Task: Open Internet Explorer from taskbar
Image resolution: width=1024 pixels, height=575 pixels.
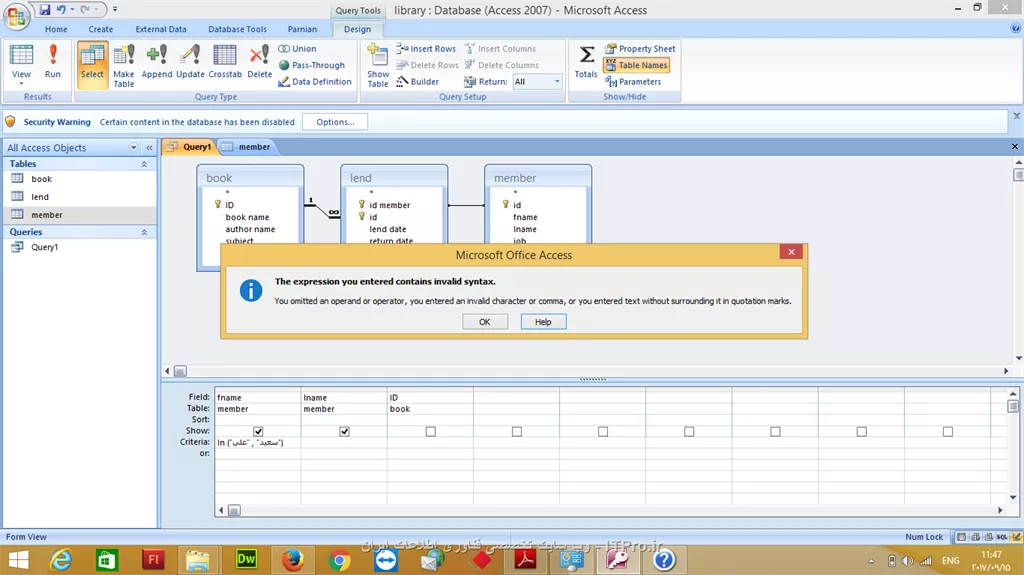Action: coord(61,560)
